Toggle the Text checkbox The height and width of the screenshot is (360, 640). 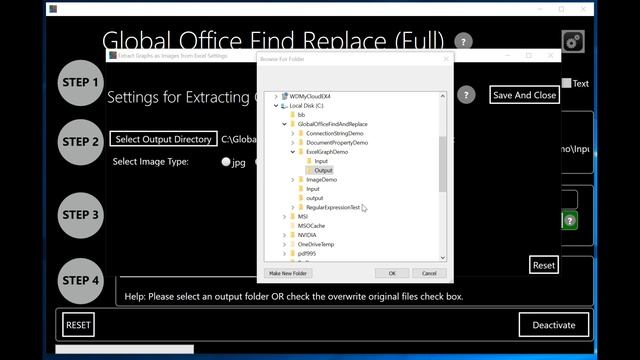click(x=567, y=83)
